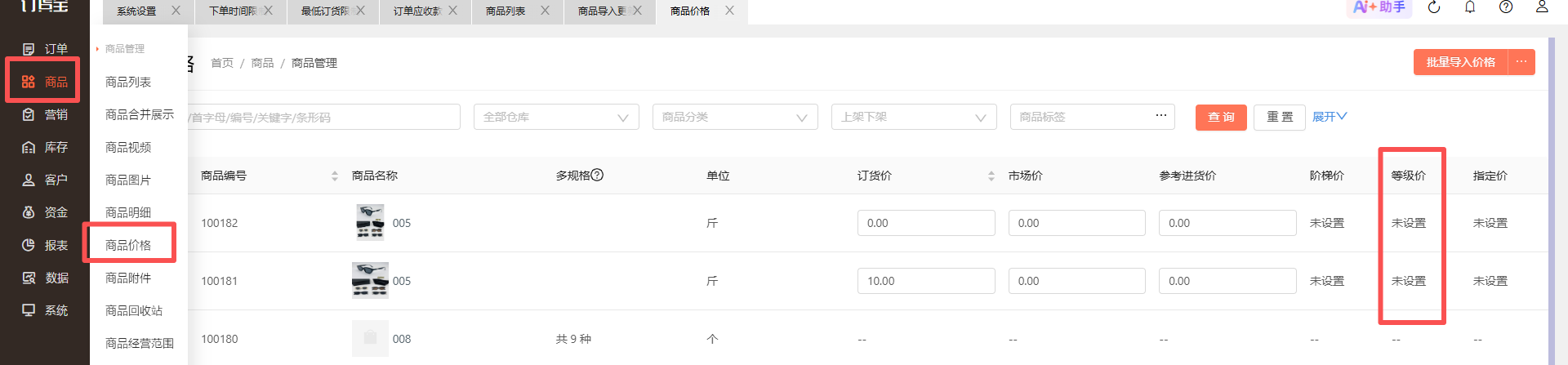Open 商品列表 in submenu
This screenshot has height=365, width=1568.
[x=128, y=82]
